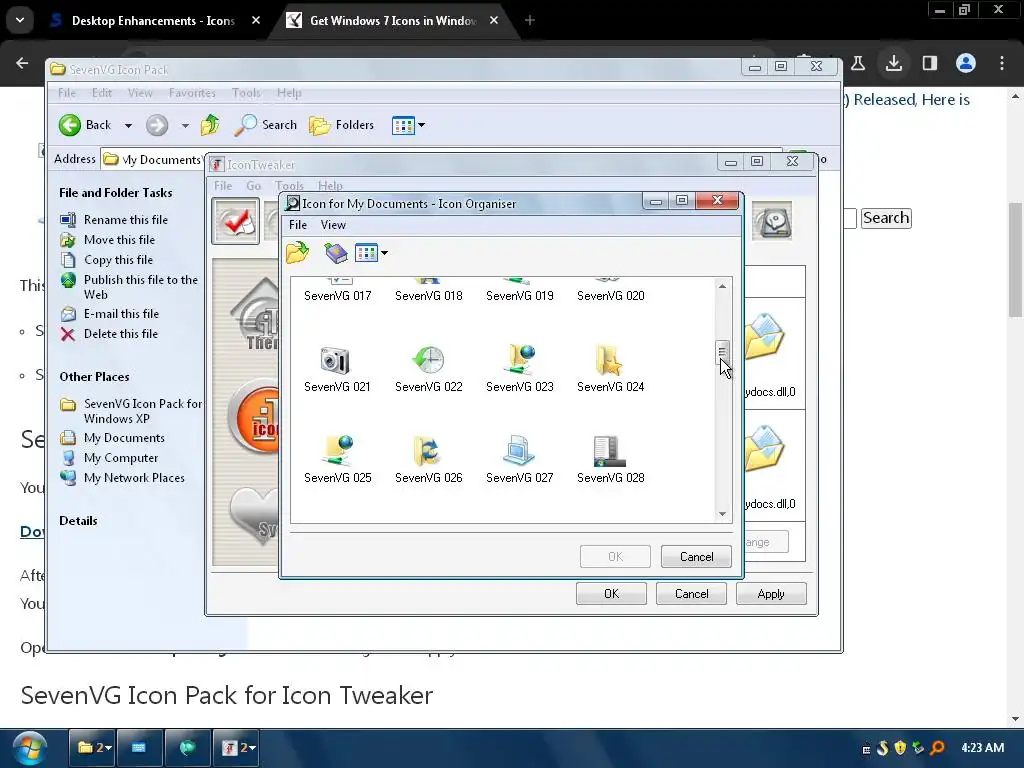
Task: Click E-mail this file task
Action: click(x=121, y=313)
